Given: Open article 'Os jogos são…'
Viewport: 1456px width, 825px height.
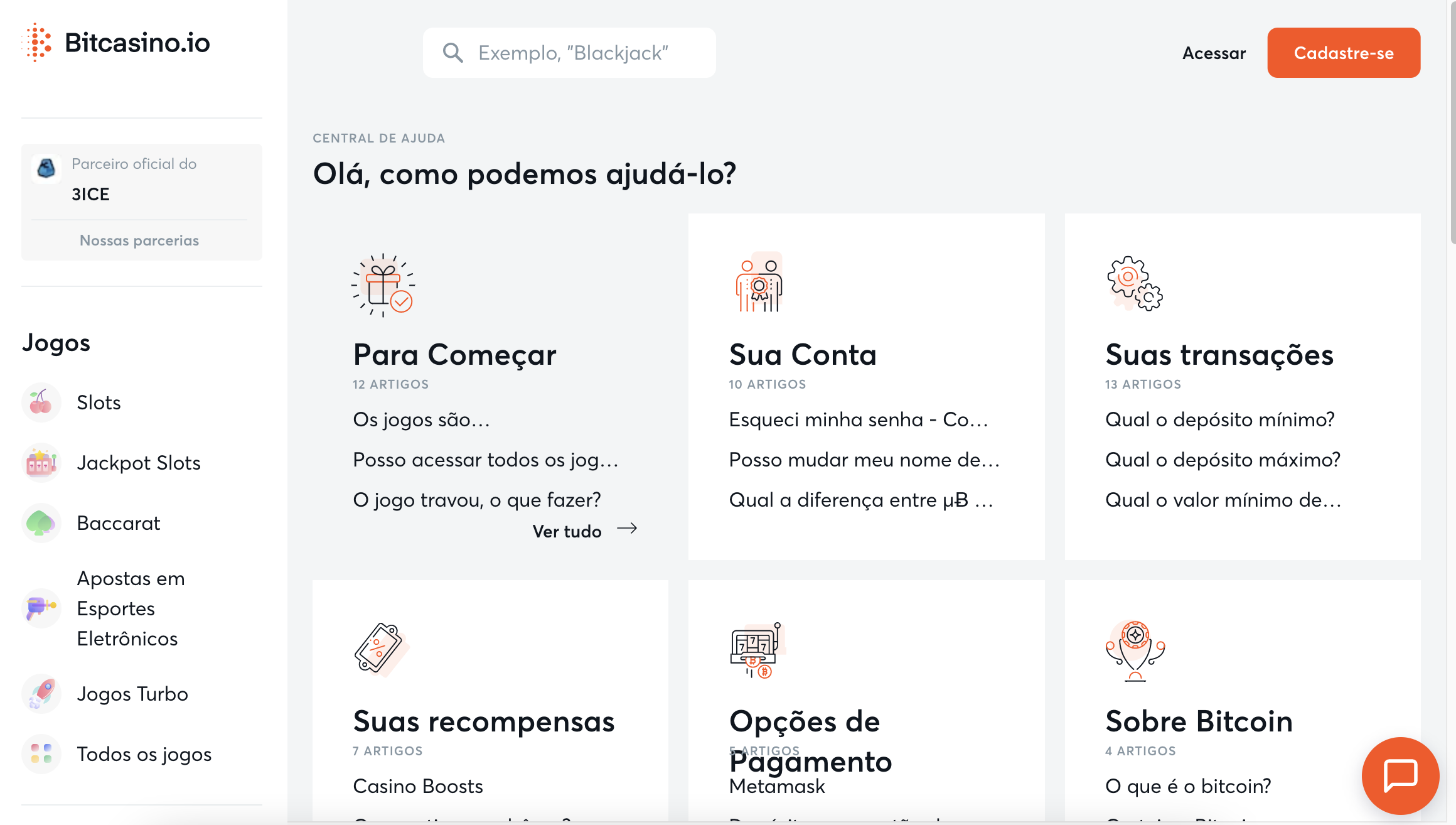Looking at the screenshot, I should pyautogui.click(x=421, y=419).
